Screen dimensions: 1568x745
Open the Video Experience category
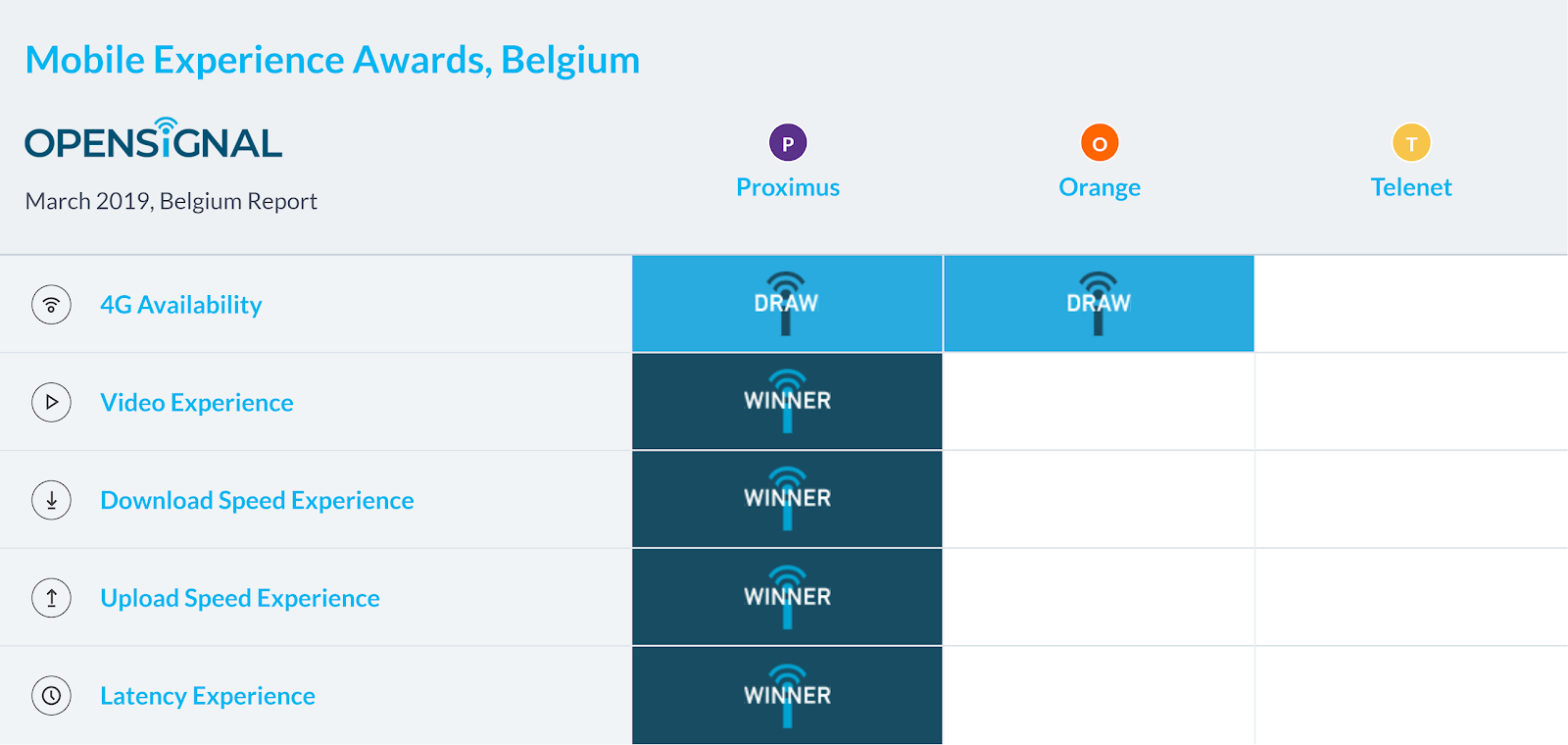pyautogui.click(x=197, y=403)
